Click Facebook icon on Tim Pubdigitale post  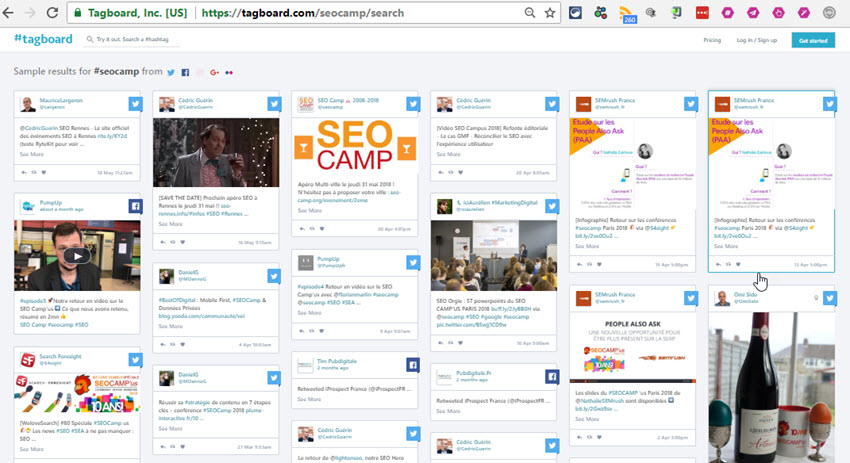tap(413, 365)
